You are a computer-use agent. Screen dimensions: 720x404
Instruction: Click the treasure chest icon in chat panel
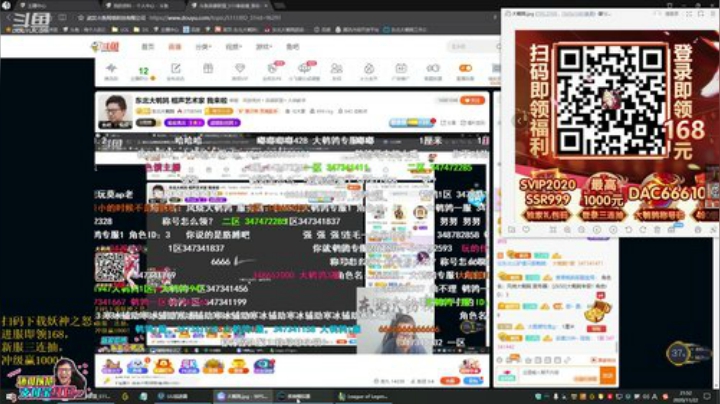598,311
